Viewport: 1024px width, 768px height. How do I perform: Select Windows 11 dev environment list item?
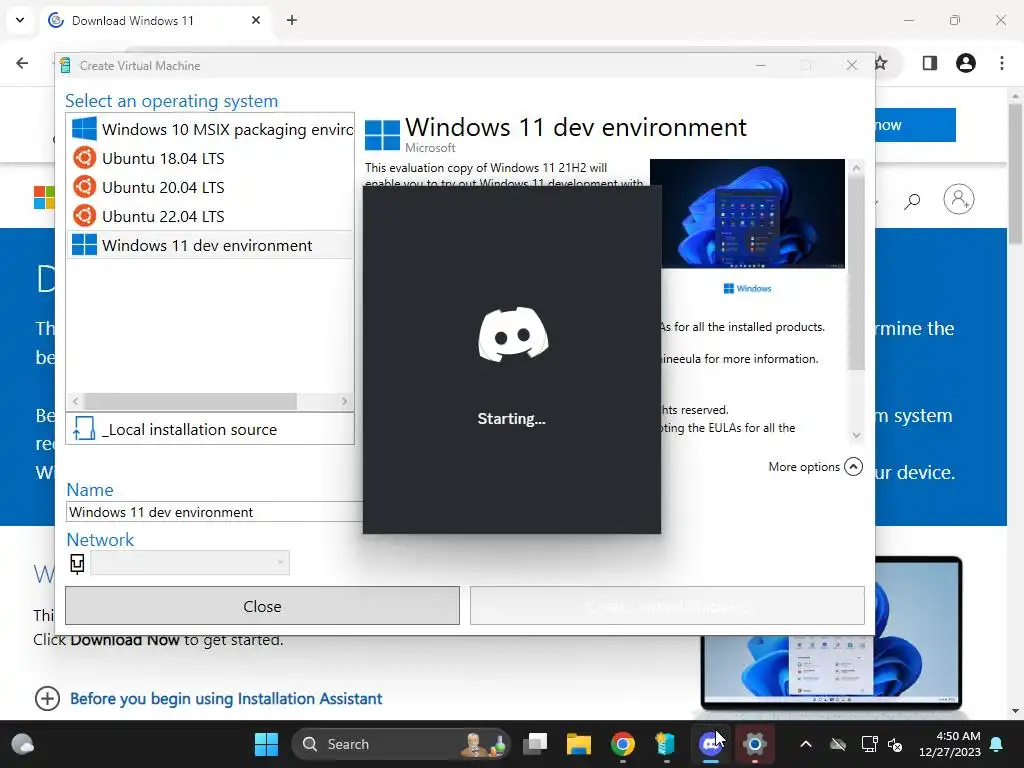(210, 245)
